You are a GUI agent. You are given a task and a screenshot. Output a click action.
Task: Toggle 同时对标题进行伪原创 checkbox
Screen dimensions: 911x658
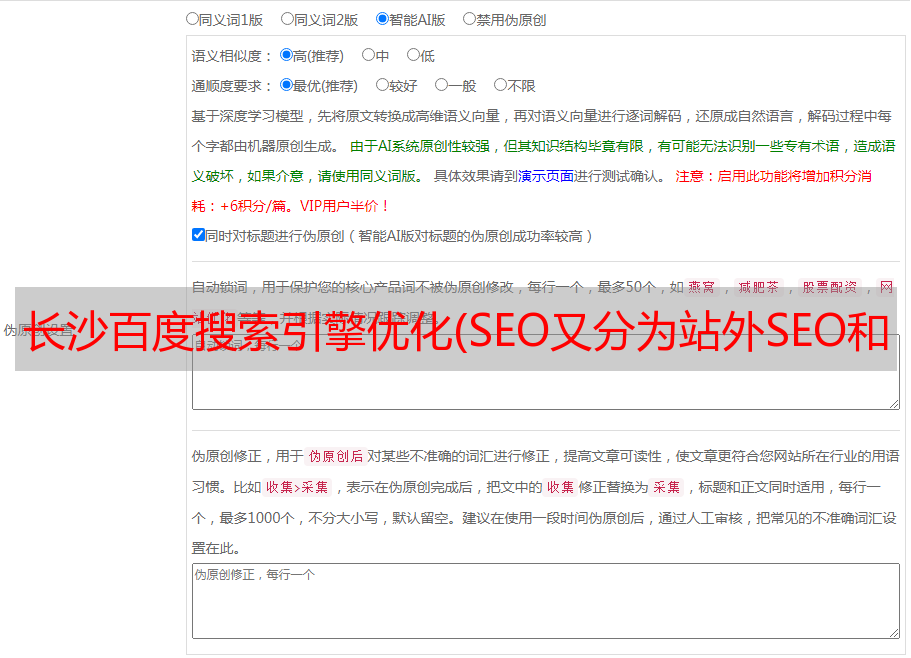tap(198, 235)
